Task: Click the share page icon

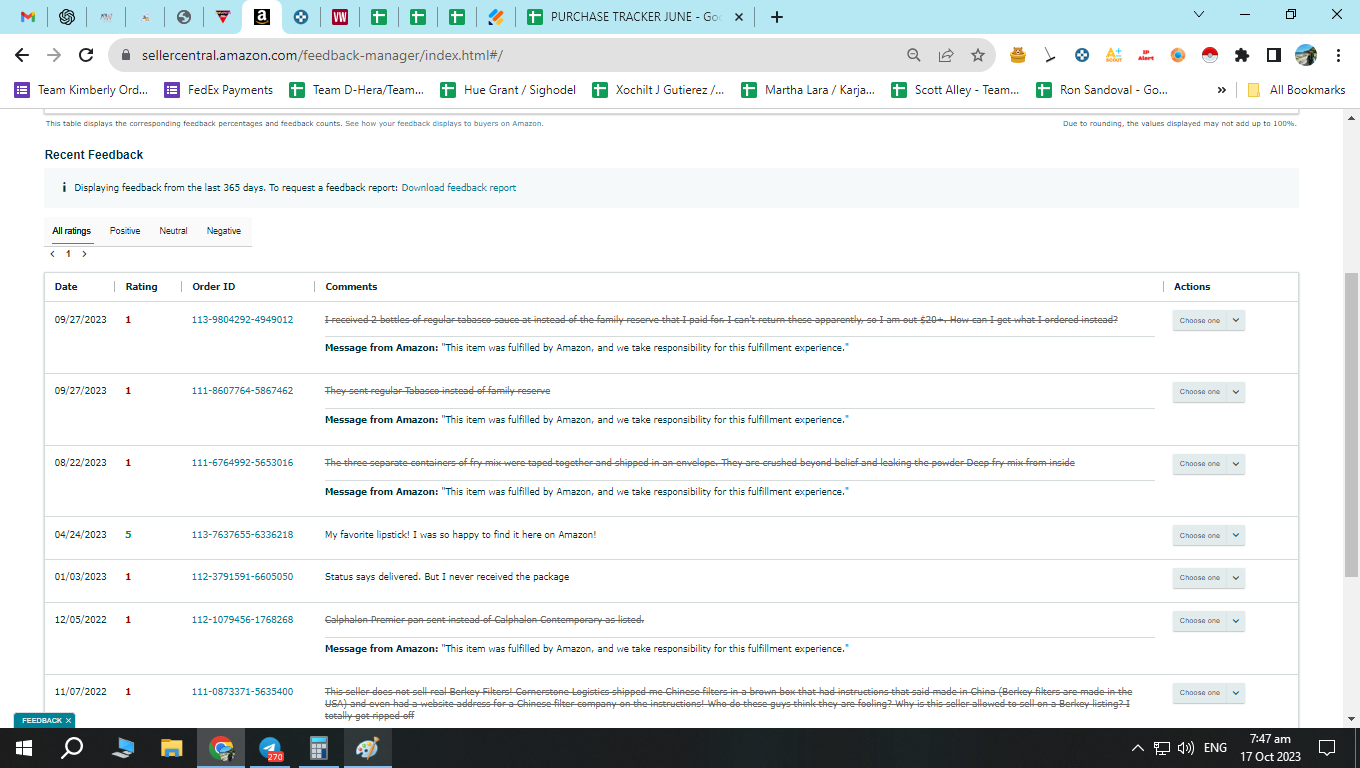Action: [946, 55]
